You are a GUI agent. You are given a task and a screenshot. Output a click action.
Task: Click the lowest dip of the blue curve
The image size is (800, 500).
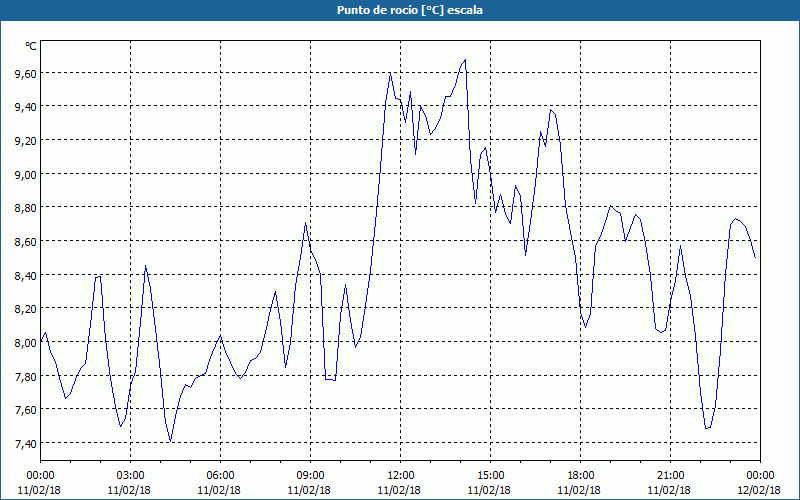pyautogui.click(x=170, y=441)
